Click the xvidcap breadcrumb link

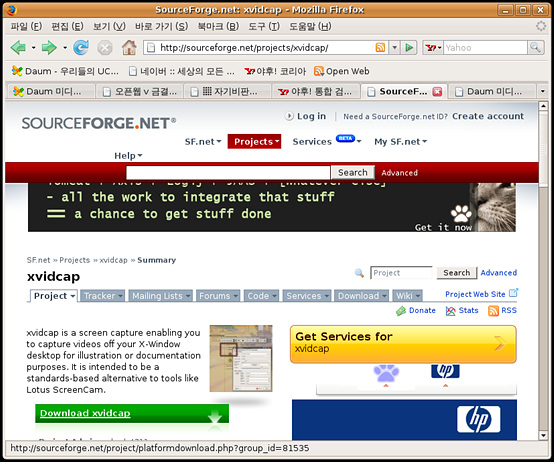click(x=113, y=260)
